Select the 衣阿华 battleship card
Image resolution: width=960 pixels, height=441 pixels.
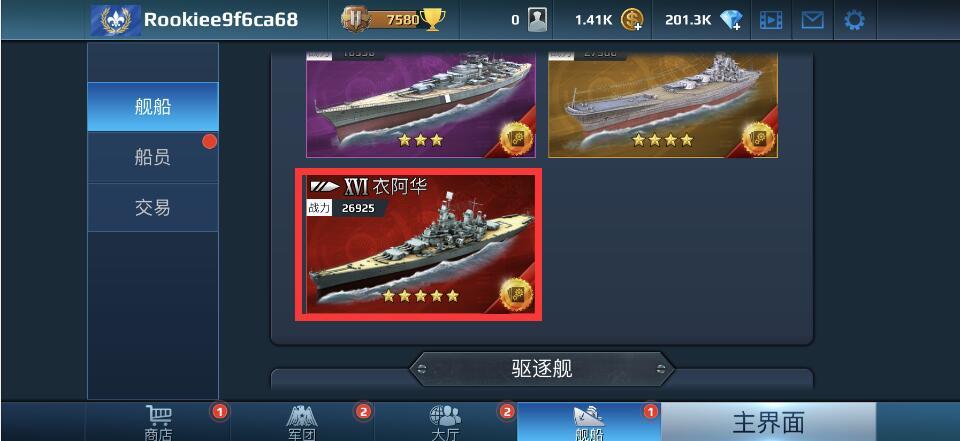tap(418, 245)
